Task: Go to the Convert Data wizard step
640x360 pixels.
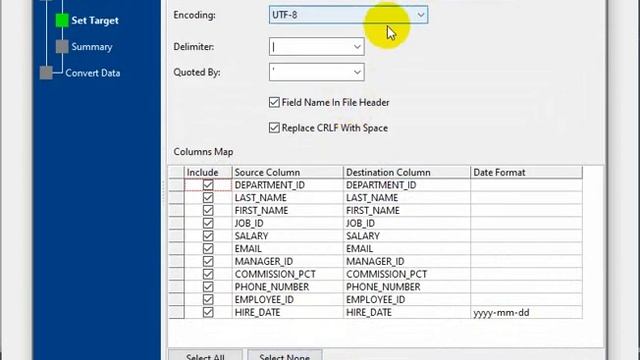Action: pyautogui.click(x=93, y=73)
